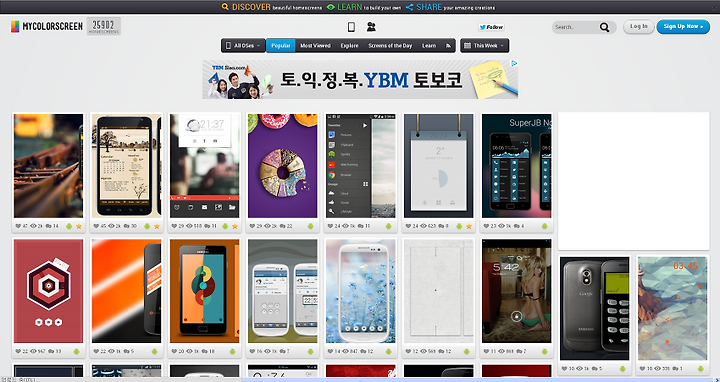Screen dimensions: 720x382
Task: Select the Popular tab
Action: [281, 46]
